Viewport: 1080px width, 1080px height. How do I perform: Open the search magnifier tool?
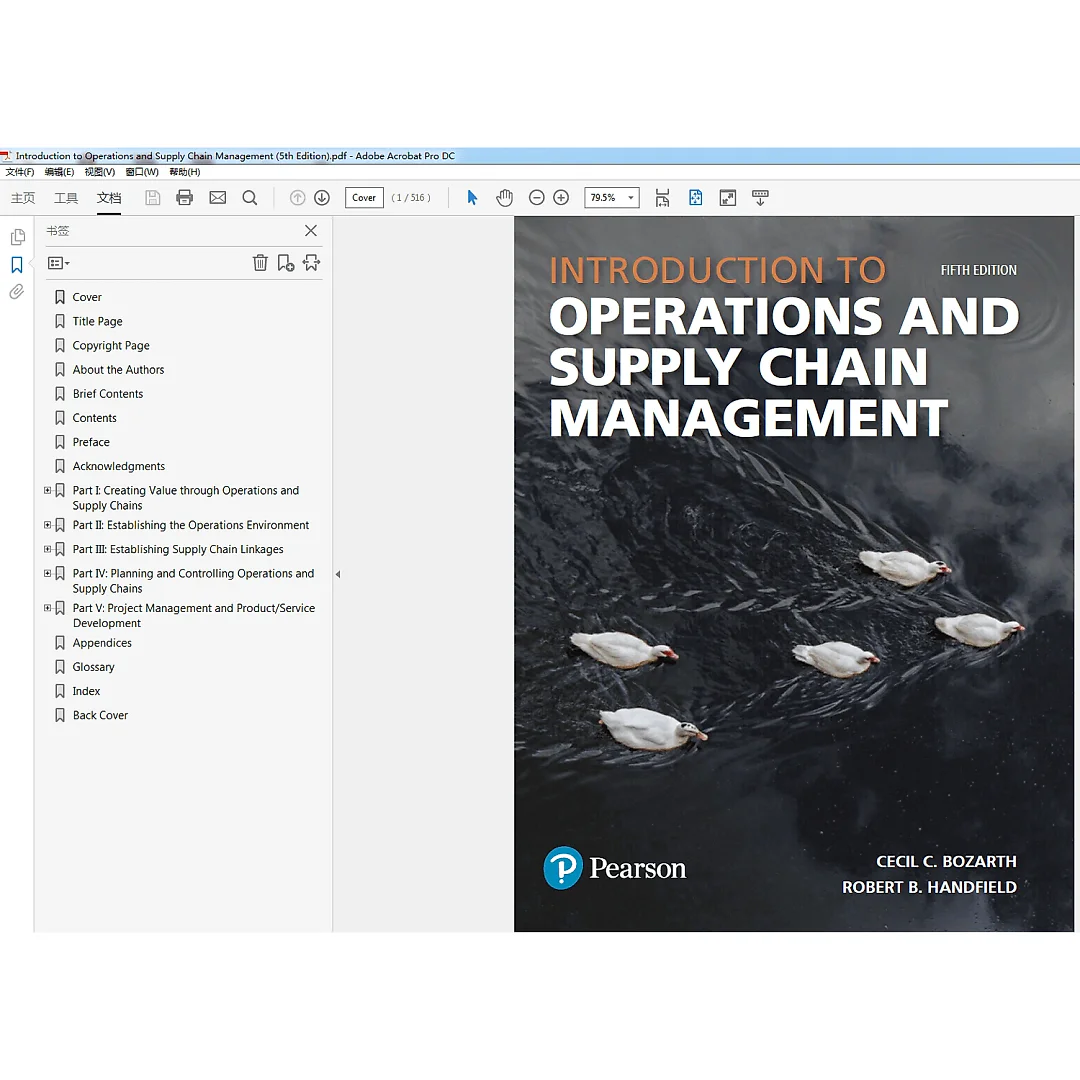pyautogui.click(x=250, y=198)
